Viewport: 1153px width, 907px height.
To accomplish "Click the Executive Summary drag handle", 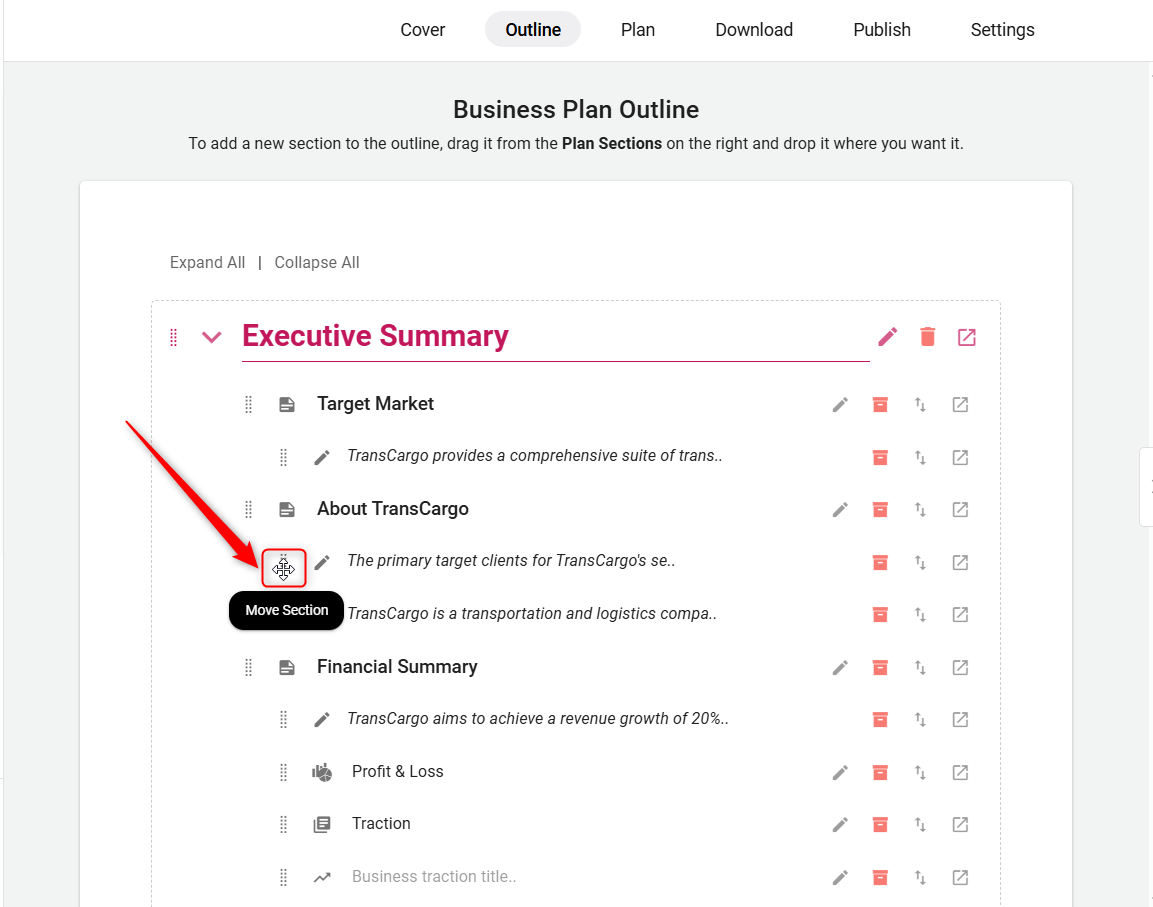I will click(174, 337).
